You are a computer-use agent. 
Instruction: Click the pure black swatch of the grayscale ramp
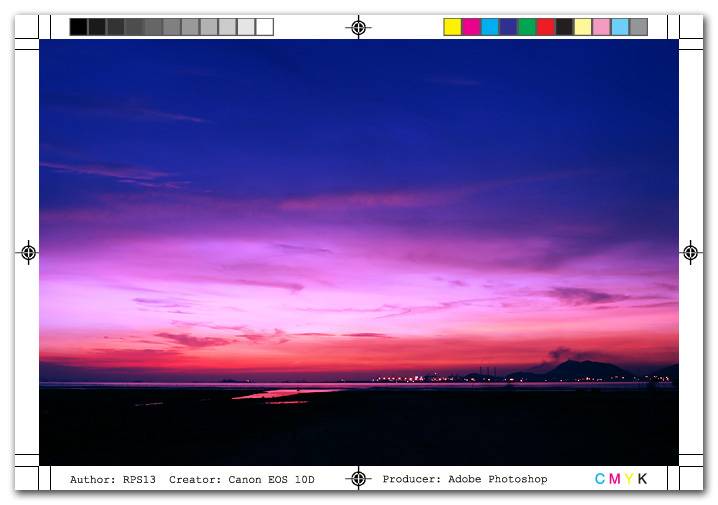(x=78, y=27)
